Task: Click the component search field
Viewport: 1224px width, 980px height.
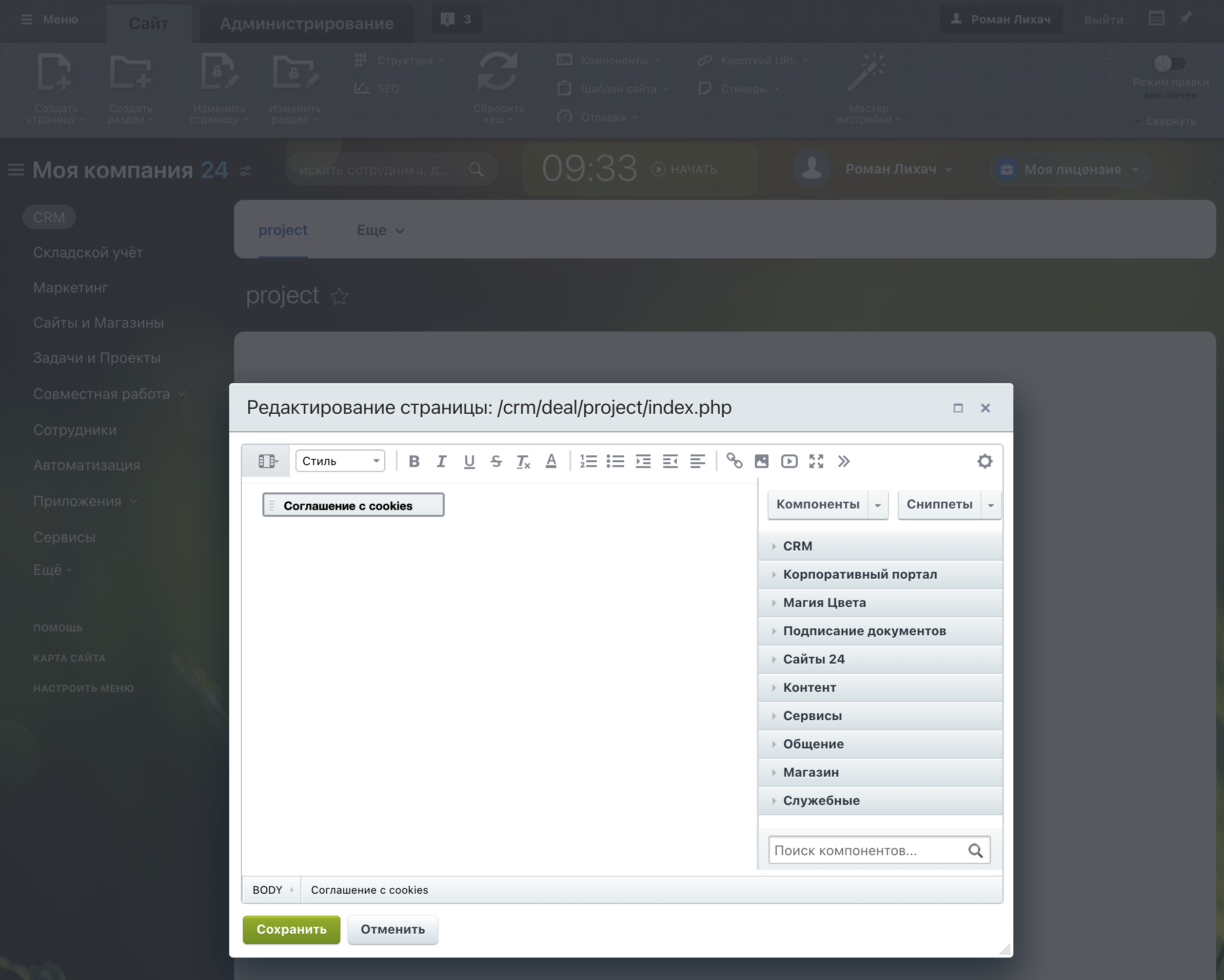Action: 867,851
